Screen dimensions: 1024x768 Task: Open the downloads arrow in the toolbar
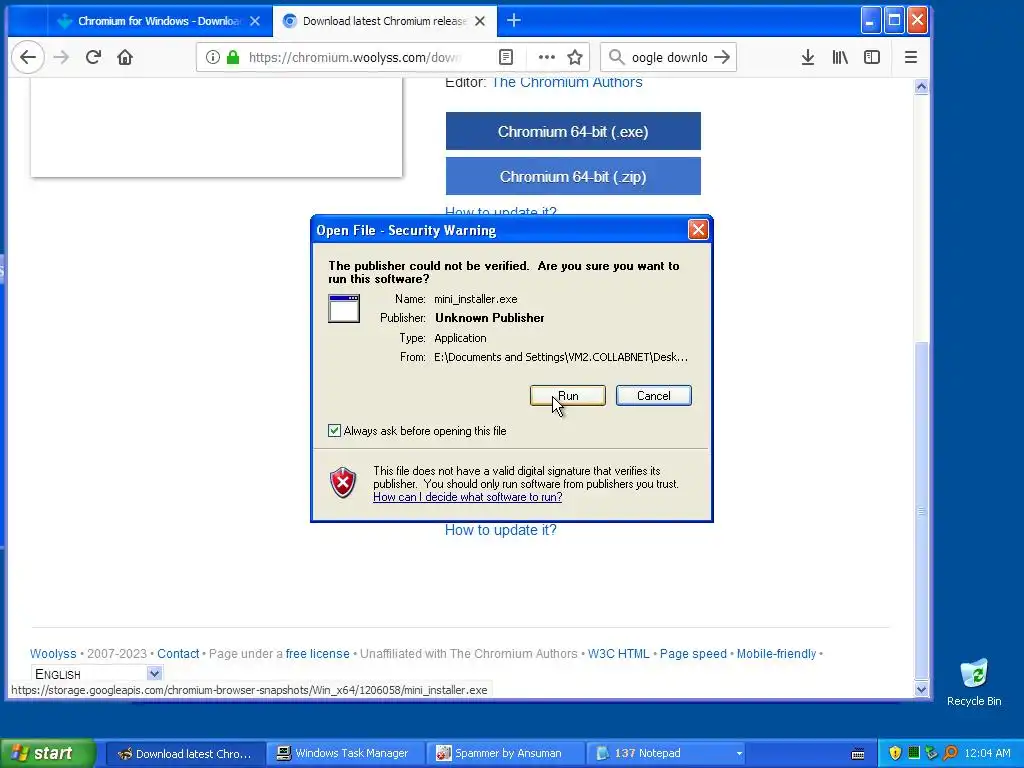click(x=808, y=57)
